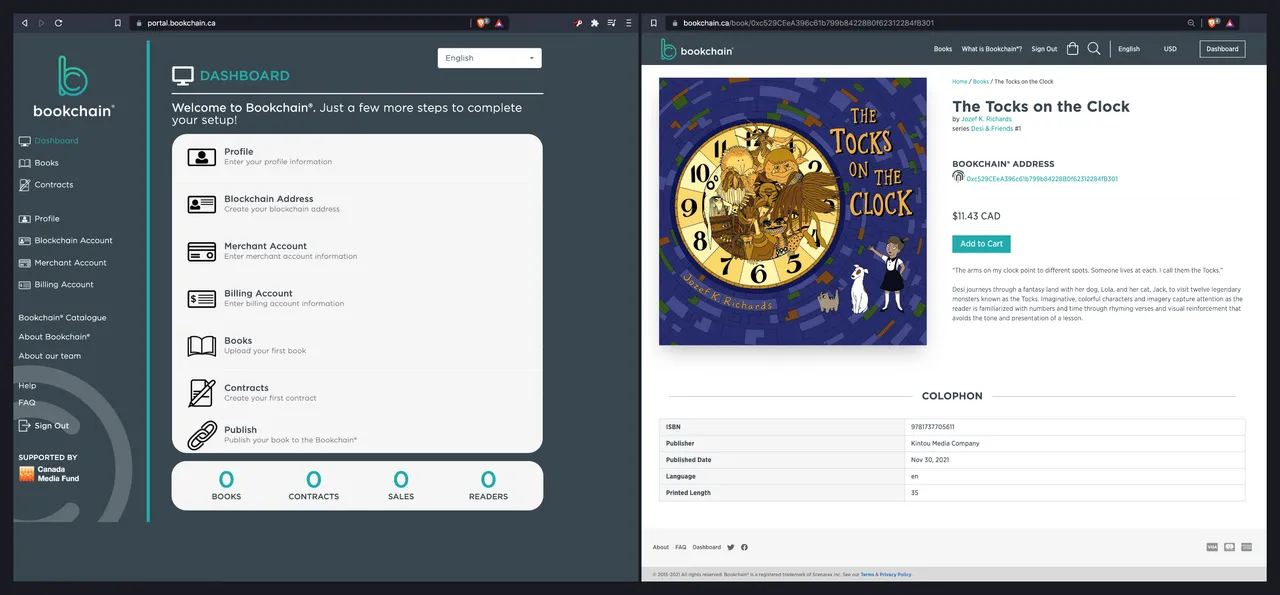Open Terms & Privacy Policy link

(x=886, y=575)
